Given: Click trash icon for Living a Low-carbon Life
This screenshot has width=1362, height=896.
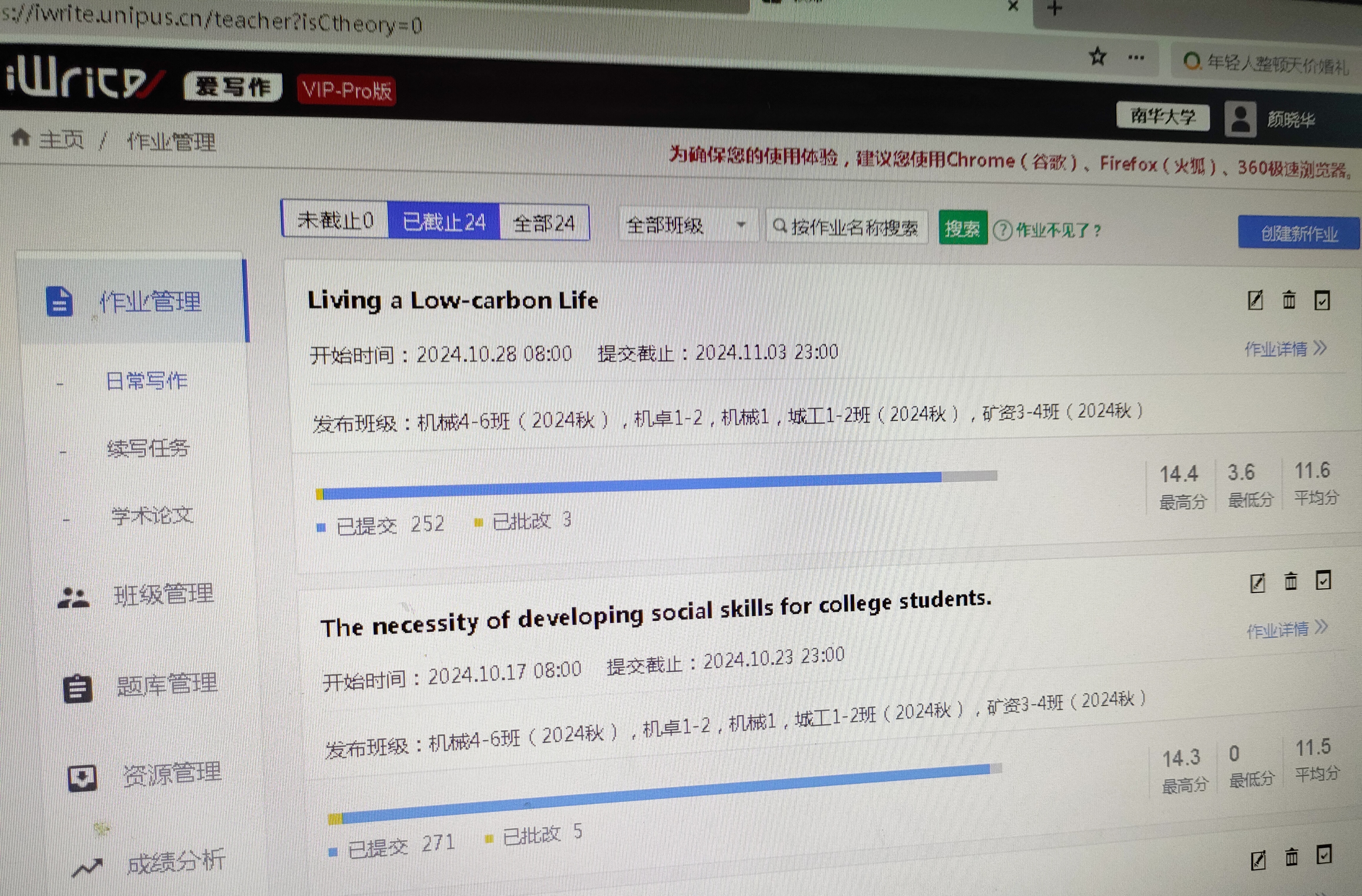Looking at the screenshot, I should [x=1289, y=300].
